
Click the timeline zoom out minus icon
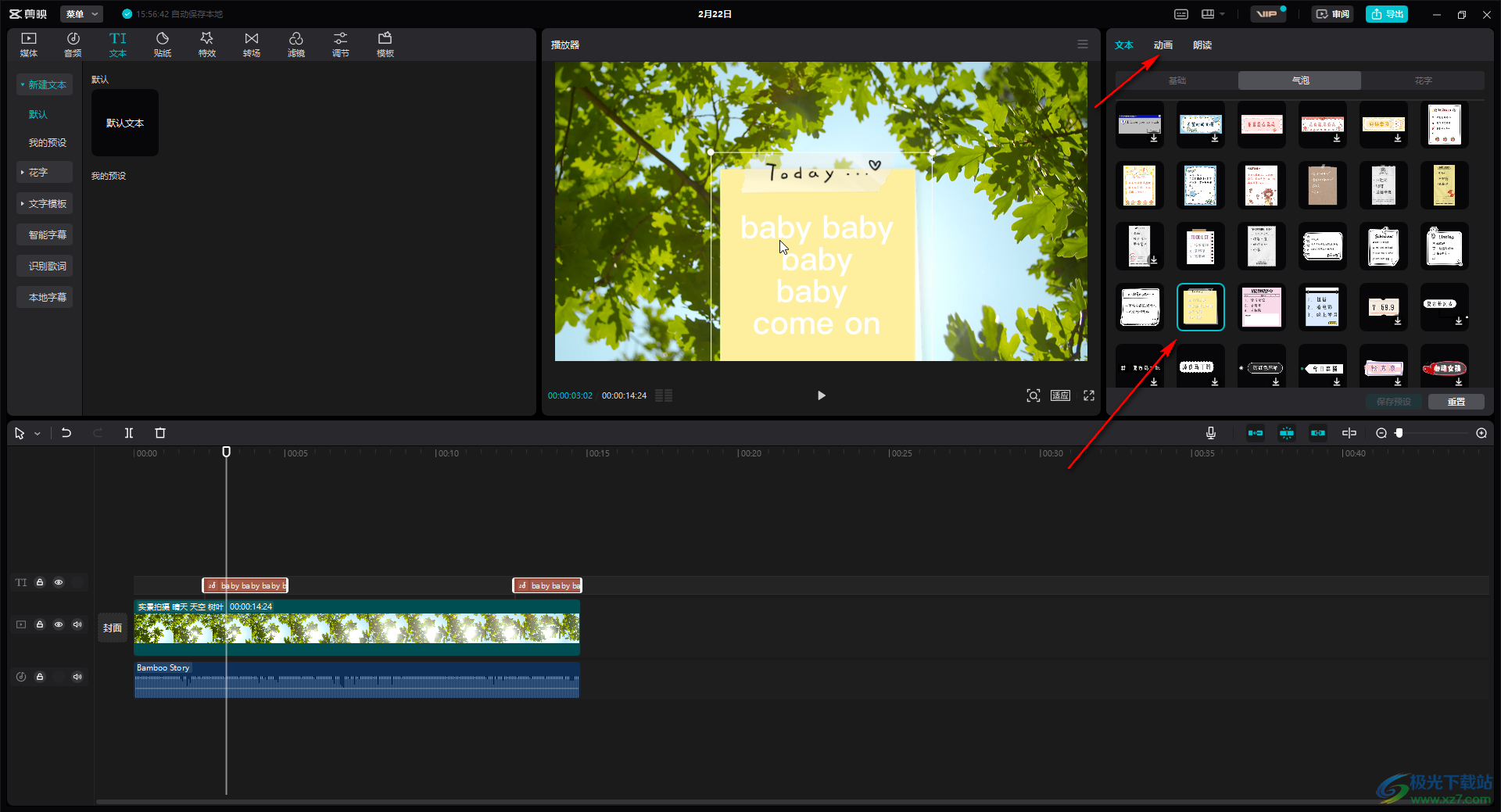click(x=1381, y=433)
